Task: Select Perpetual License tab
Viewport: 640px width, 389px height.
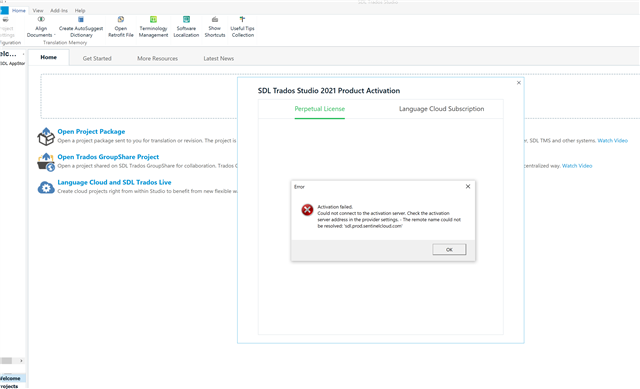Action: (x=320, y=109)
